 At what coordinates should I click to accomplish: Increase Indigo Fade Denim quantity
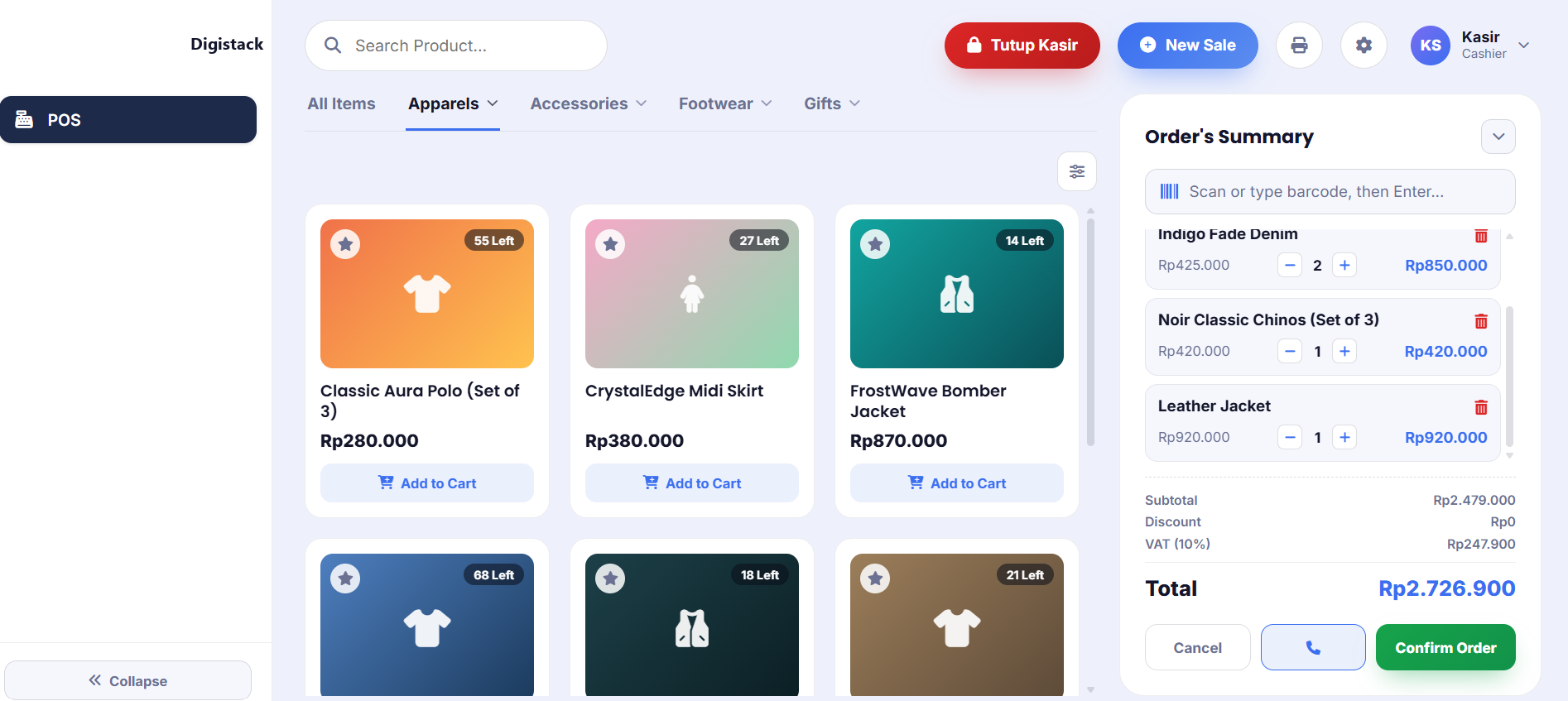click(x=1344, y=266)
